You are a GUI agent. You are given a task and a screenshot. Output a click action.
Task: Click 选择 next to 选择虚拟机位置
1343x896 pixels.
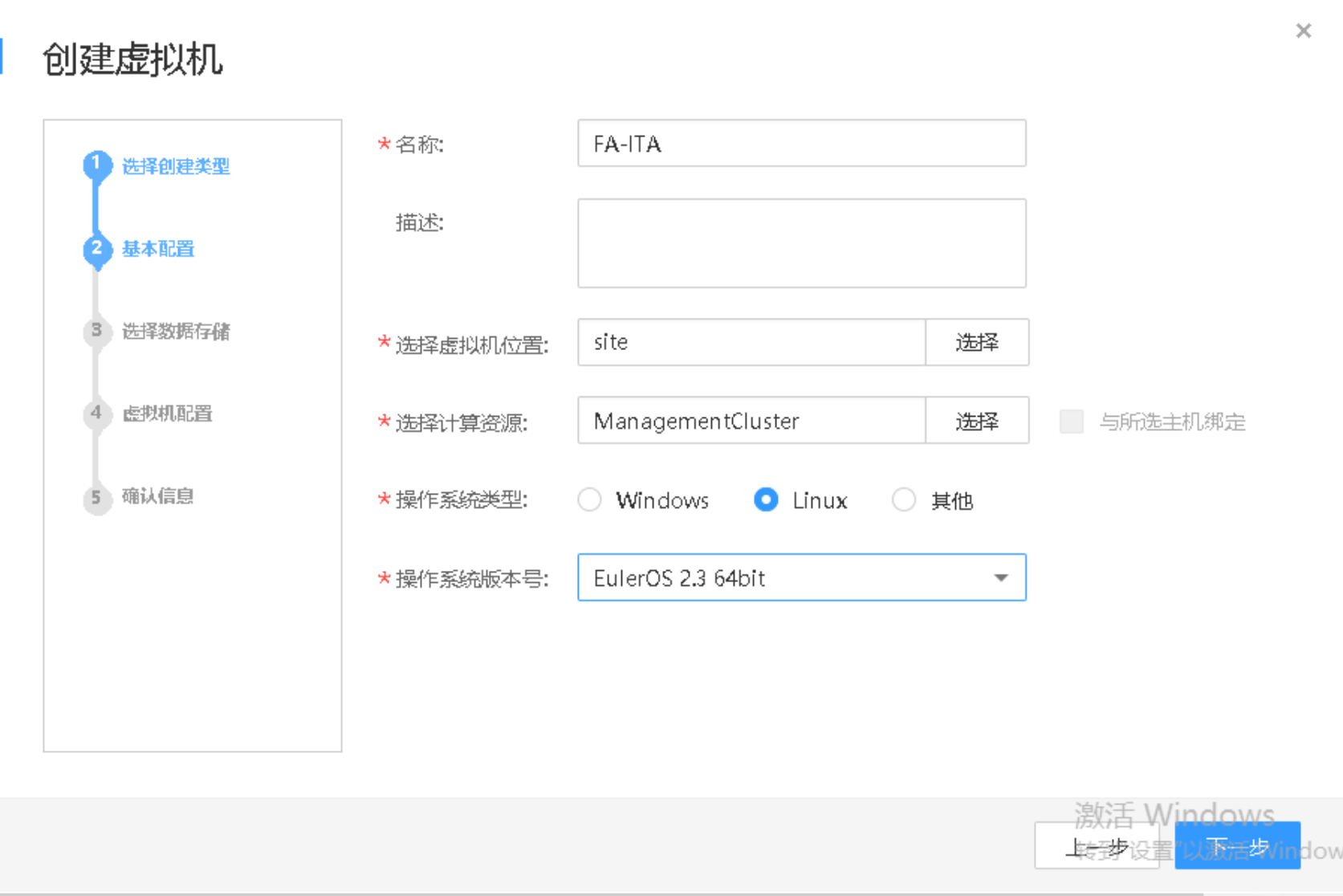(x=976, y=342)
